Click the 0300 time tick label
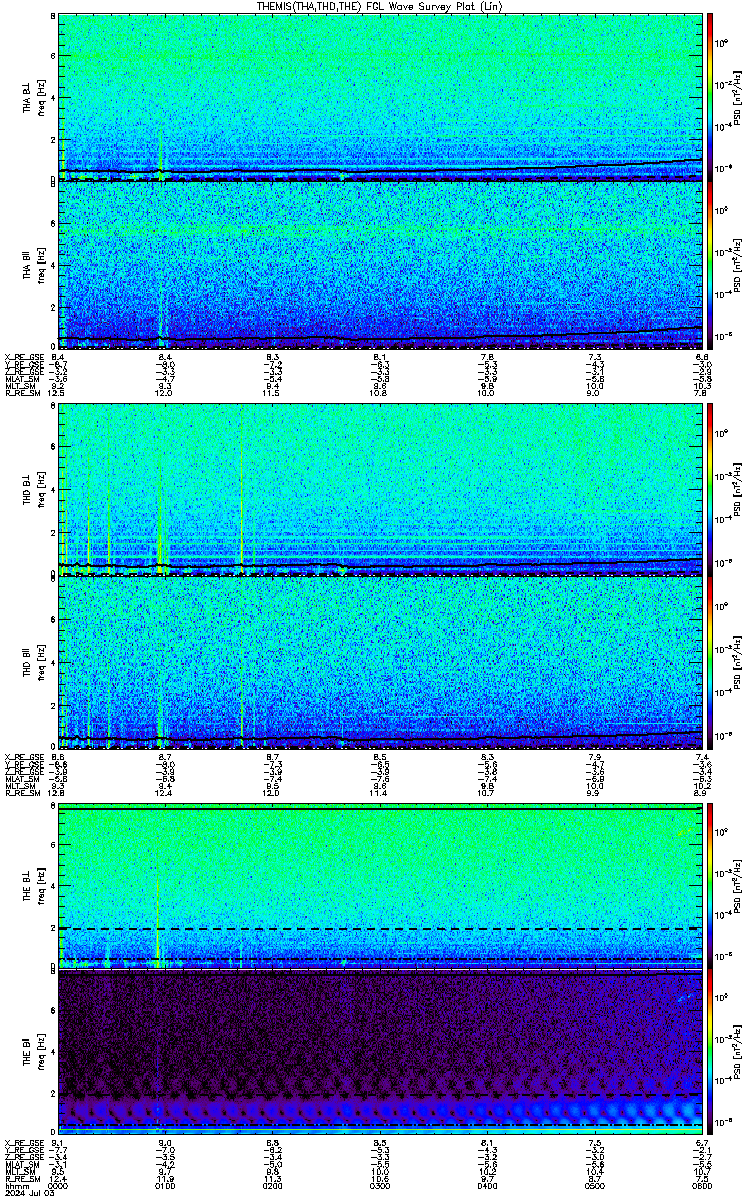750x1200 pixels. (x=380, y=1186)
